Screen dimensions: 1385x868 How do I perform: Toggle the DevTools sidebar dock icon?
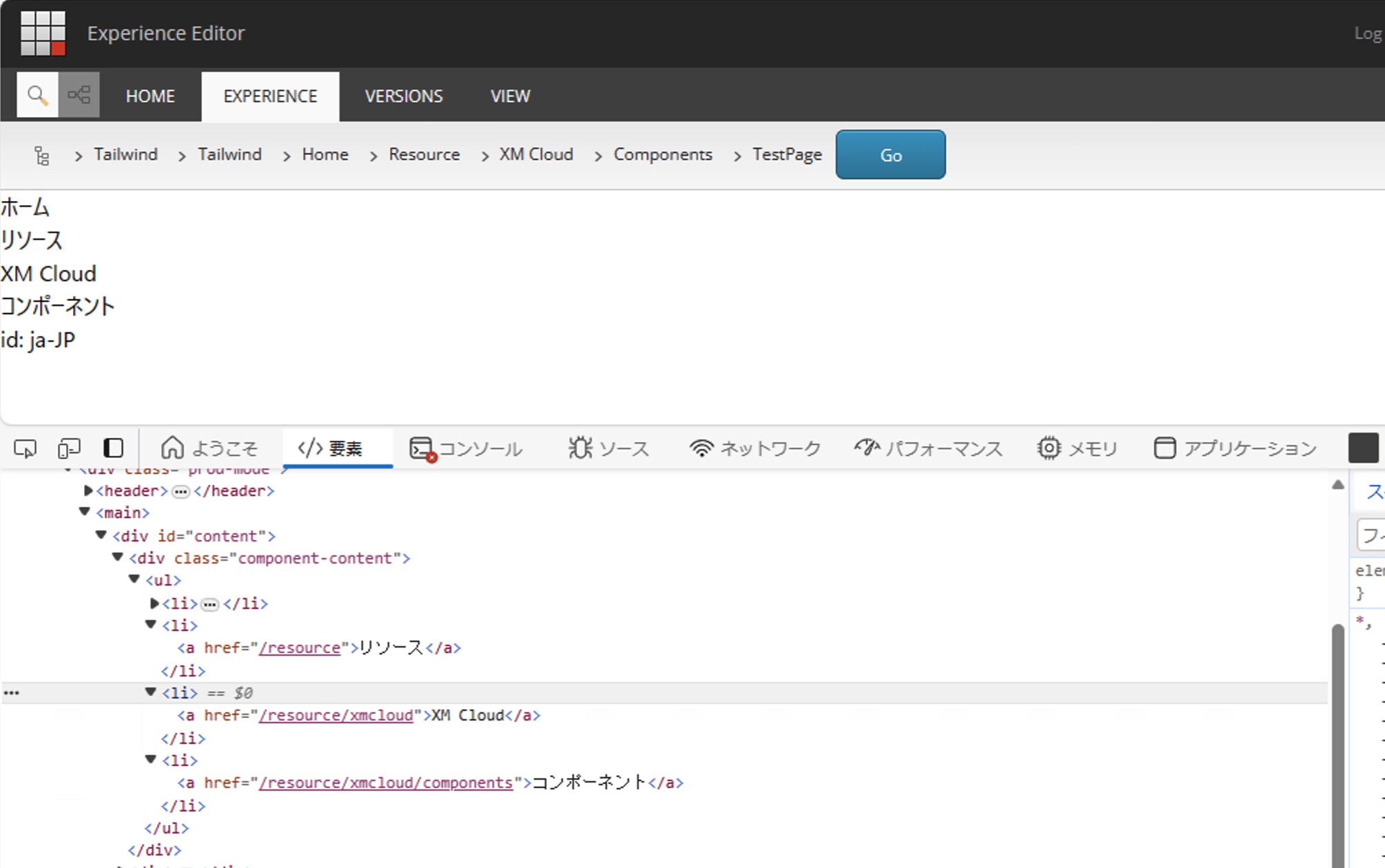pos(114,448)
